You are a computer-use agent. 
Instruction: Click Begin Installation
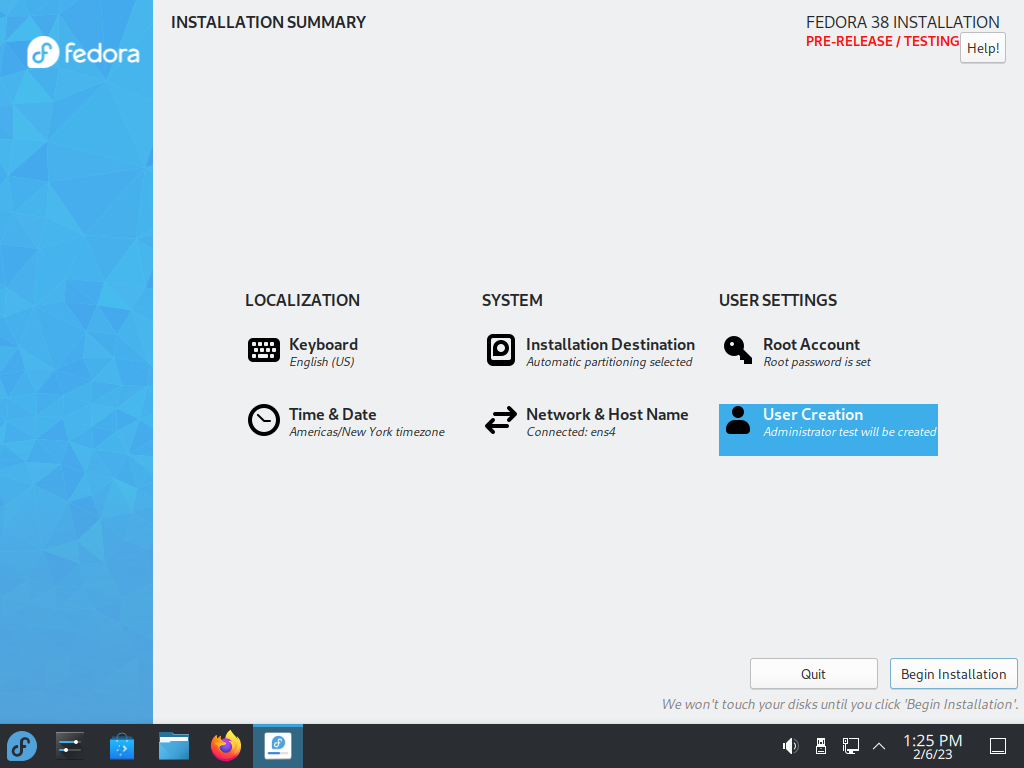click(x=953, y=674)
